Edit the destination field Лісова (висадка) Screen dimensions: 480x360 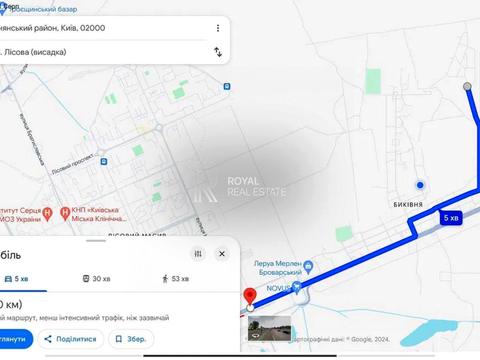[x=103, y=52]
